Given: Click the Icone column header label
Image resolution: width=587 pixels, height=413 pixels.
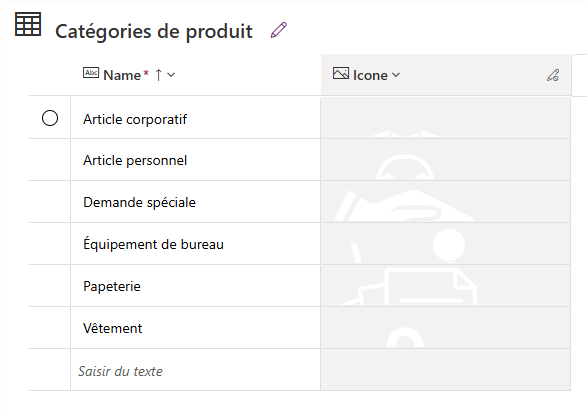Looking at the screenshot, I should click(370, 75).
